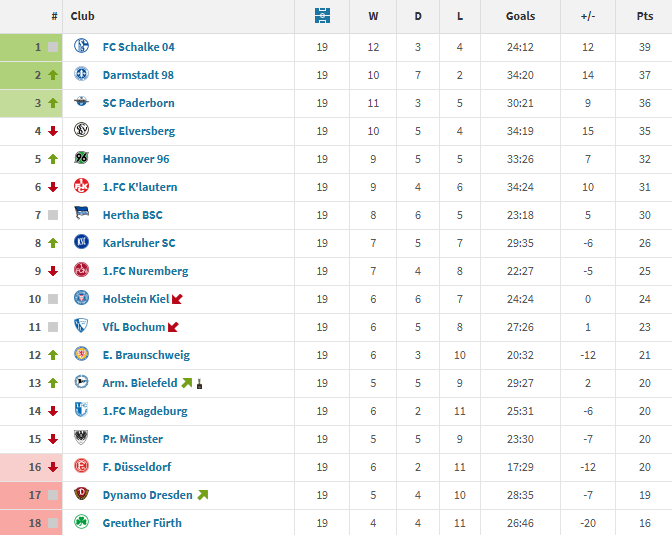Image resolution: width=672 pixels, height=535 pixels.
Task: Click the red arrow beside Holstein Kiel
Action: coord(178,299)
